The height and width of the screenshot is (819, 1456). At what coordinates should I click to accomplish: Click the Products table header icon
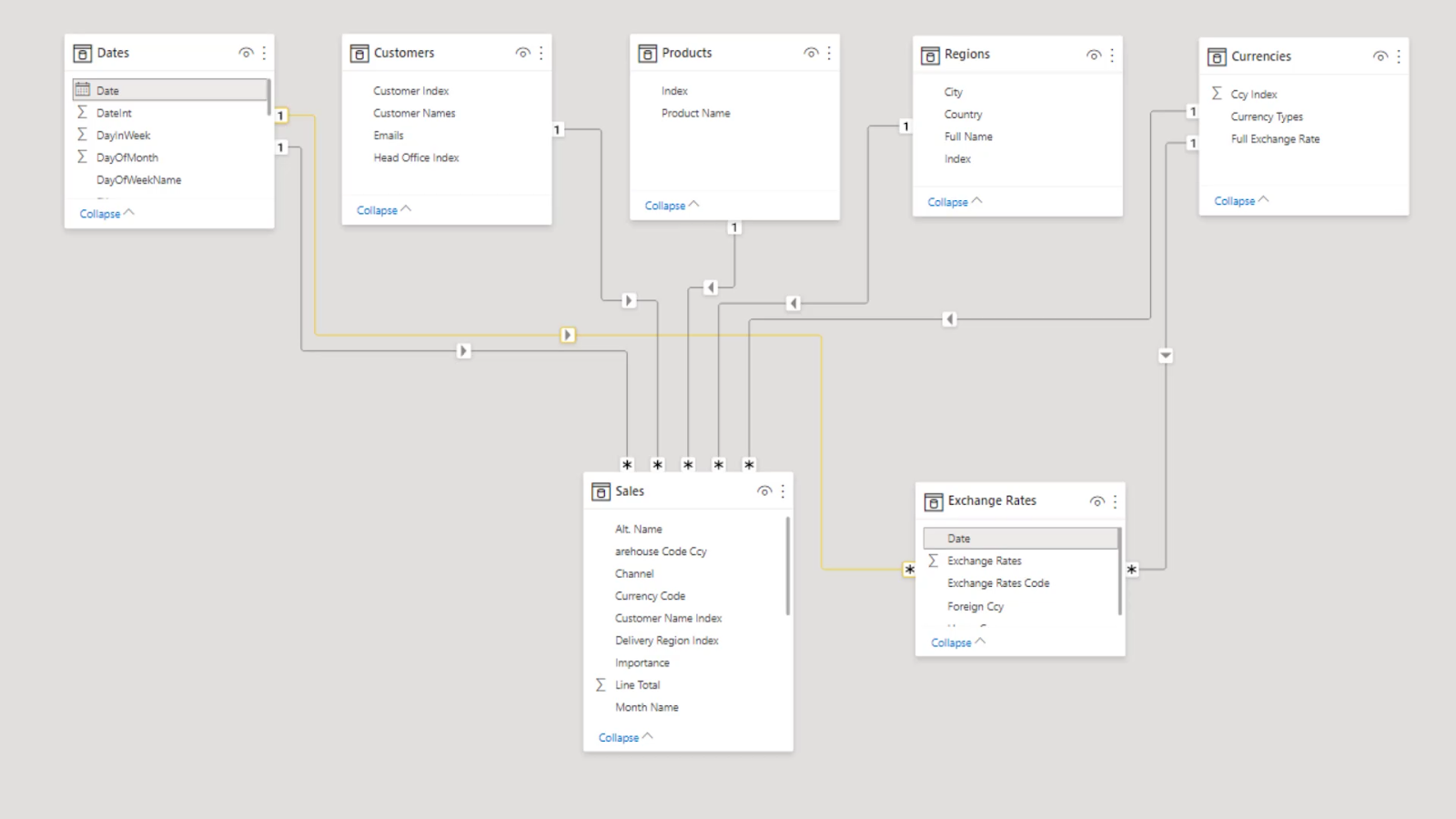coord(647,54)
